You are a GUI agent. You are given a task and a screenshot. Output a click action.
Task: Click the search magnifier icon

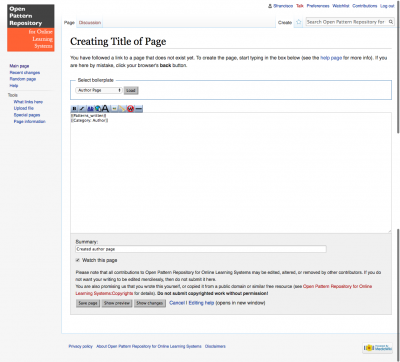[391, 22]
